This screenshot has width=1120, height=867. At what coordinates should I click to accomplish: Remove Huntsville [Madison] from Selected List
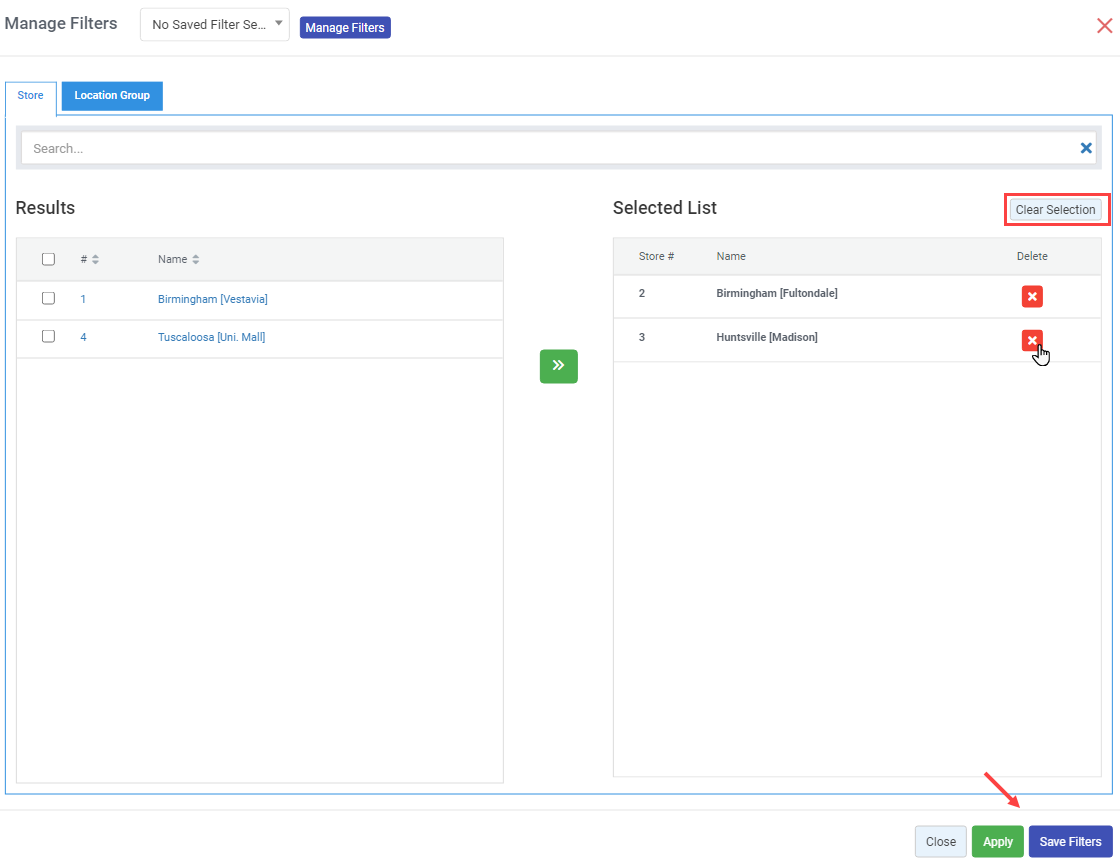click(x=1032, y=340)
